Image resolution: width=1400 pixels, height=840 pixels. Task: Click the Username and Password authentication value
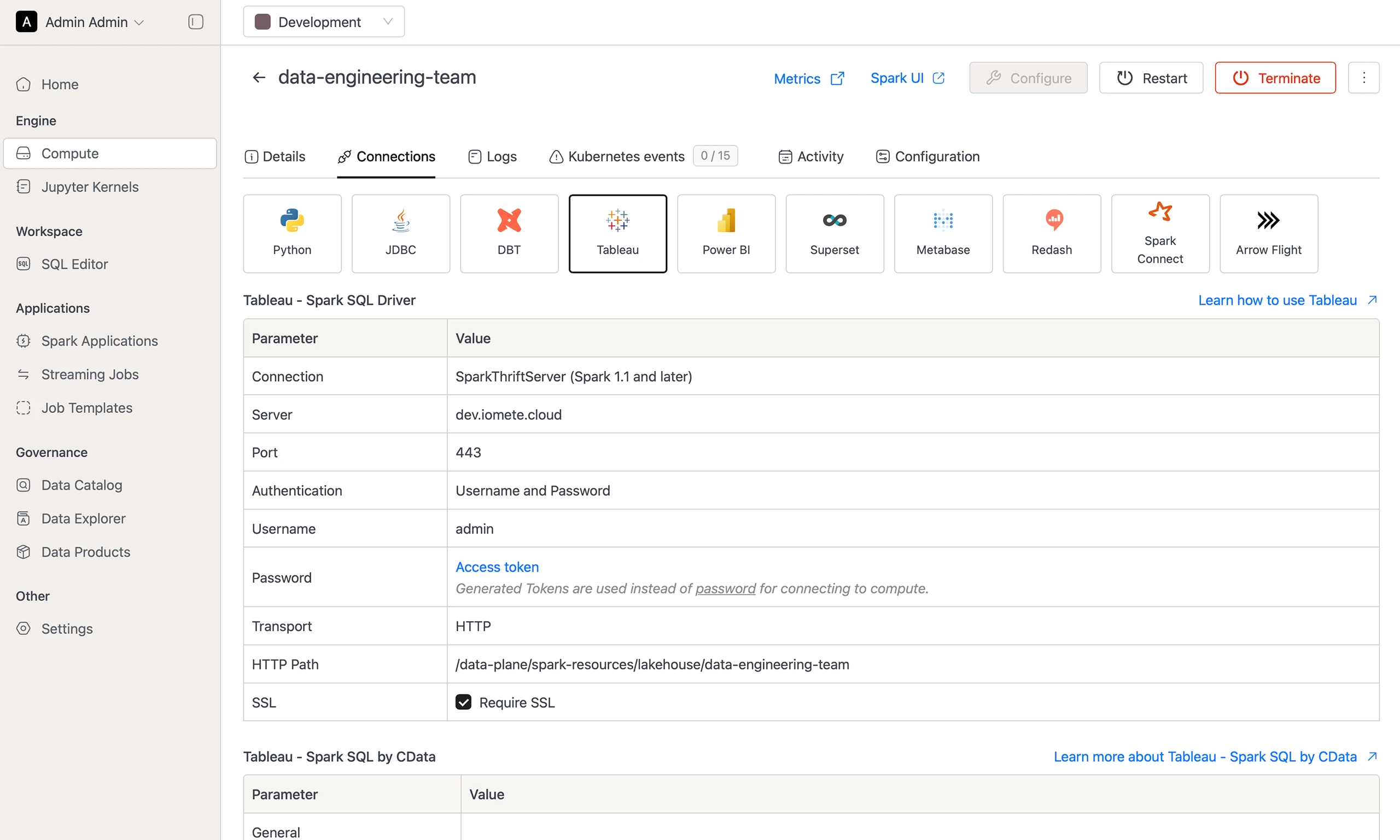[x=533, y=491]
